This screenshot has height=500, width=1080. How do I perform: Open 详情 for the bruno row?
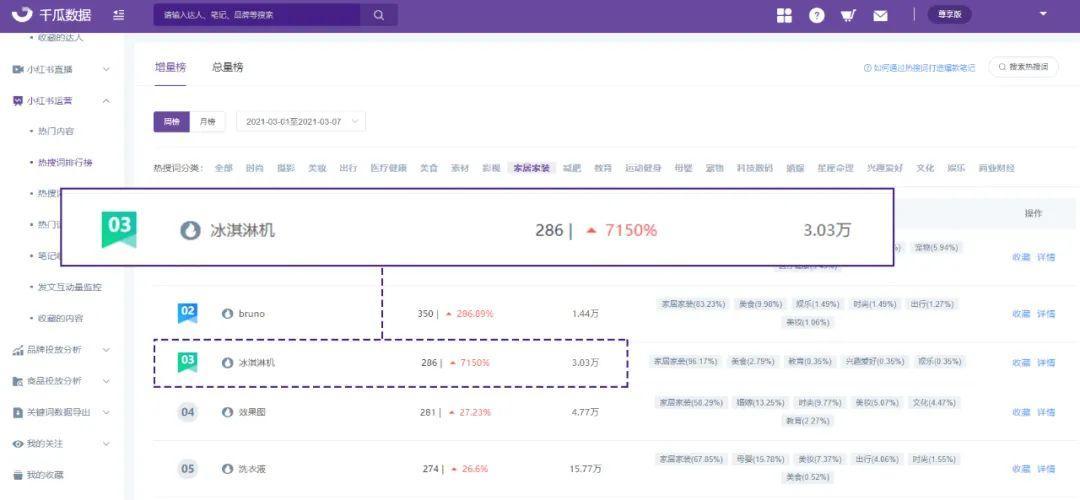click(x=1046, y=314)
